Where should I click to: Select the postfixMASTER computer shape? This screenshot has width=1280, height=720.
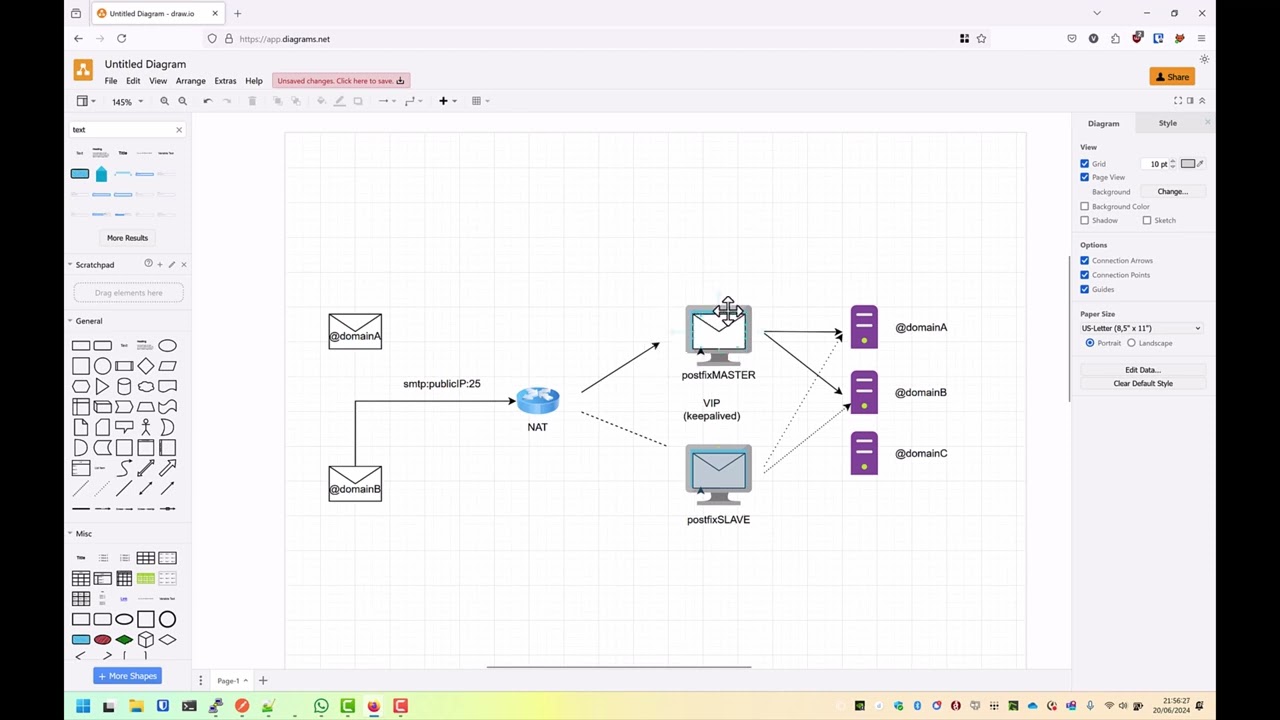pos(718,335)
